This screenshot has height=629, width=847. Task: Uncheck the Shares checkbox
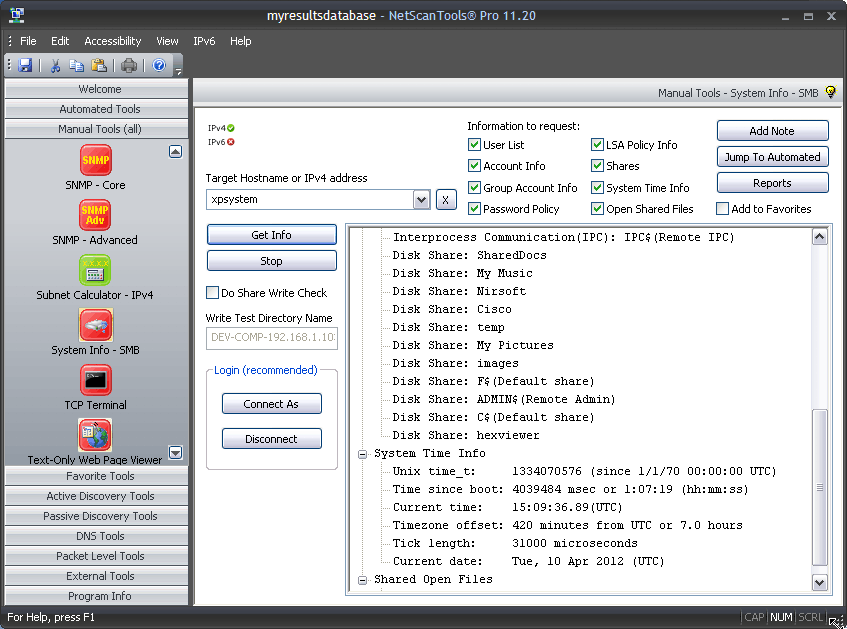pos(597,166)
